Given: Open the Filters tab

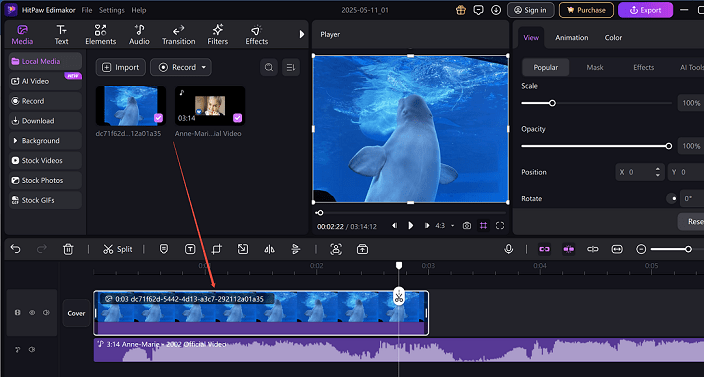Looking at the screenshot, I should (218, 35).
